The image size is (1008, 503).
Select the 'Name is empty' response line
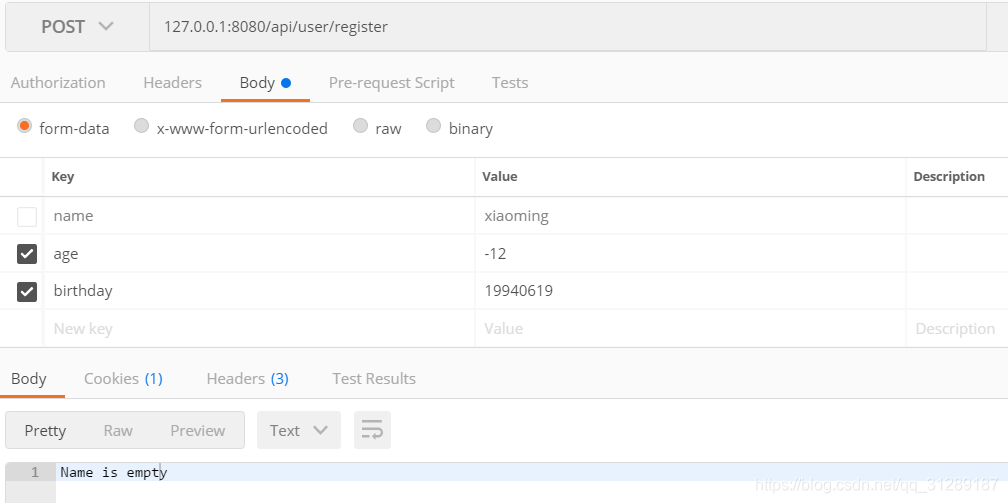pos(114,473)
